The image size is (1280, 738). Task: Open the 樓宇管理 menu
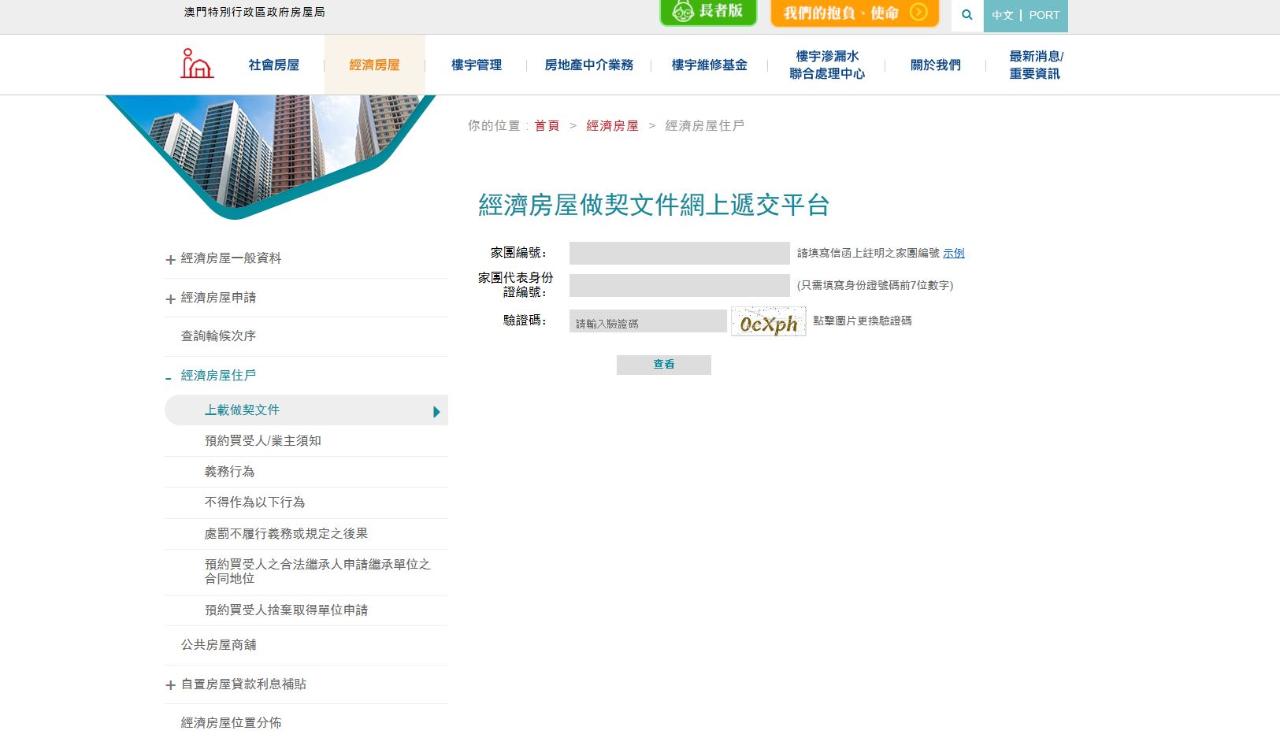[x=476, y=65]
